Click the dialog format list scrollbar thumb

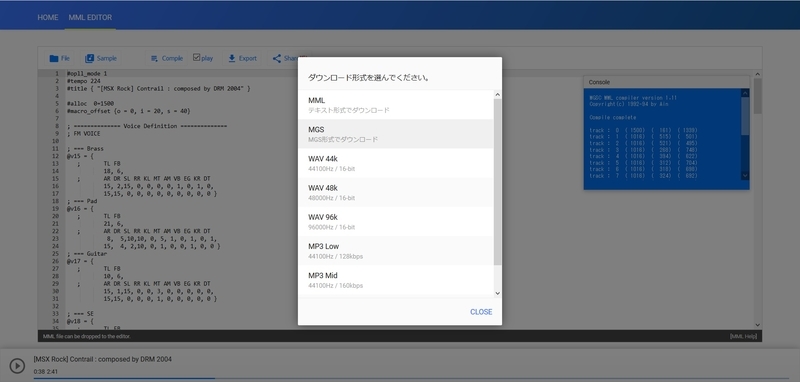[497, 182]
